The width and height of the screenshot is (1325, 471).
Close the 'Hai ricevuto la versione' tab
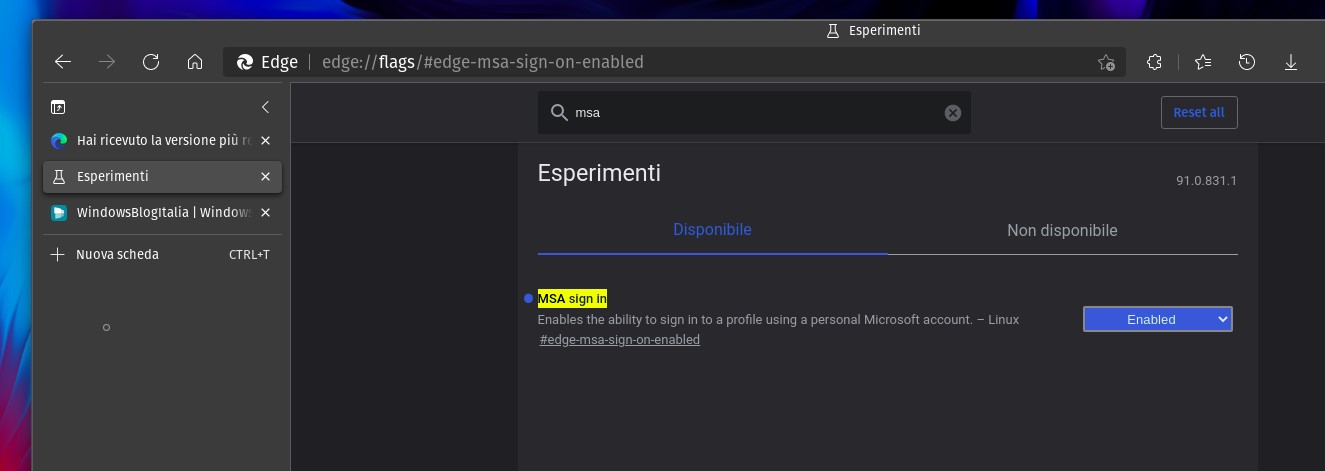point(265,141)
